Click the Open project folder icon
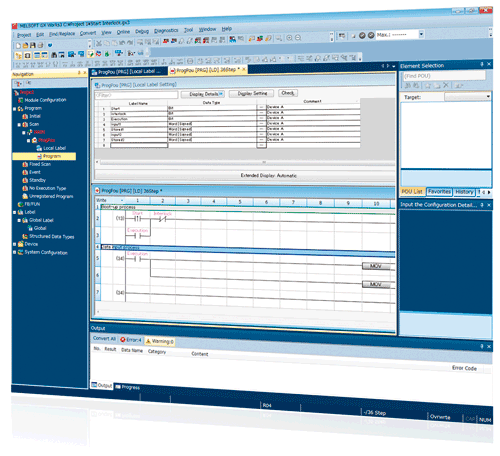This screenshot has width=500, height=456. pyautogui.click(x=25, y=45)
